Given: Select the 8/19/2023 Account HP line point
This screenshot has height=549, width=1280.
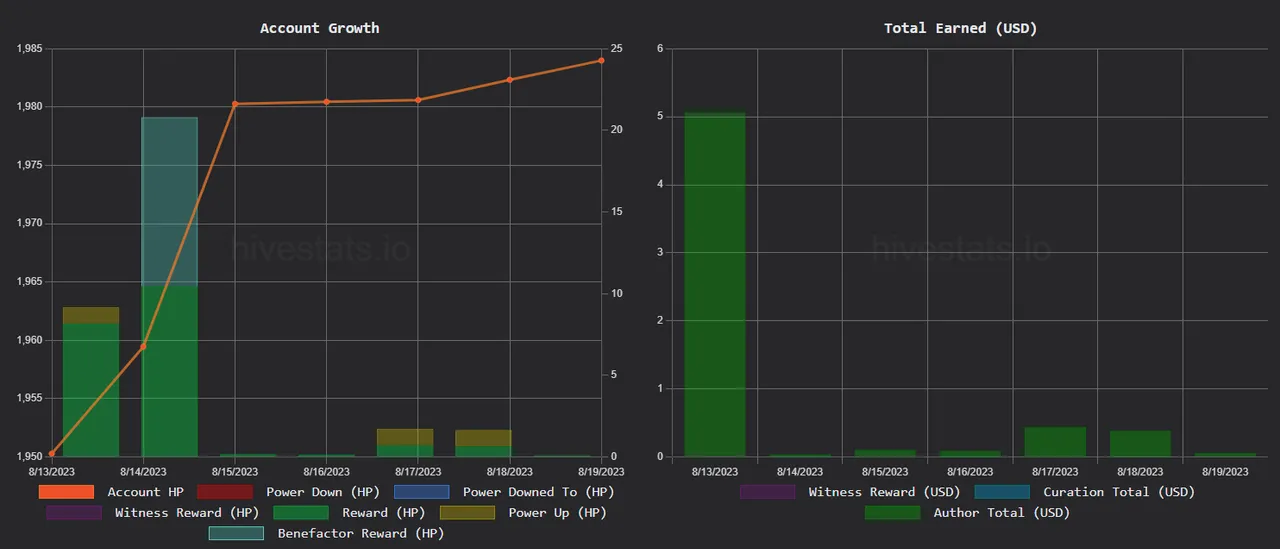Looking at the screenshot, I should pyautogui.click(x=601, y=60).
